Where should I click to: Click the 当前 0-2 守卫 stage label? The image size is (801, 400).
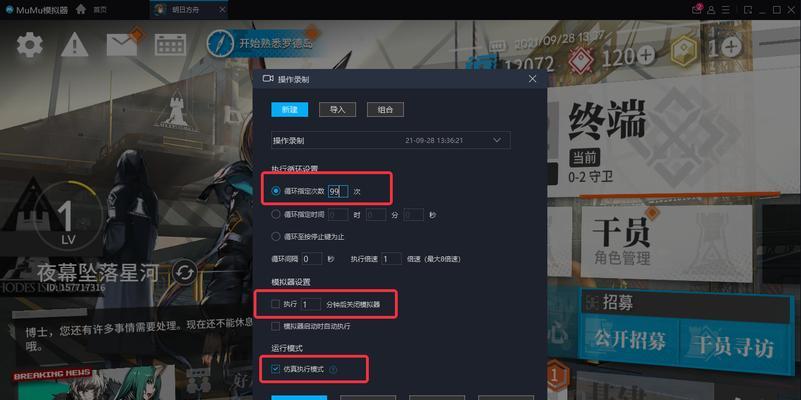(x=592, y=167)
